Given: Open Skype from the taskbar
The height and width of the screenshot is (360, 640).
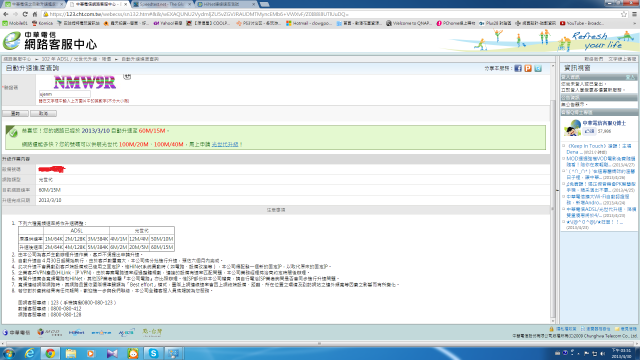Looking at the screenshot, I should click(153, 353).
